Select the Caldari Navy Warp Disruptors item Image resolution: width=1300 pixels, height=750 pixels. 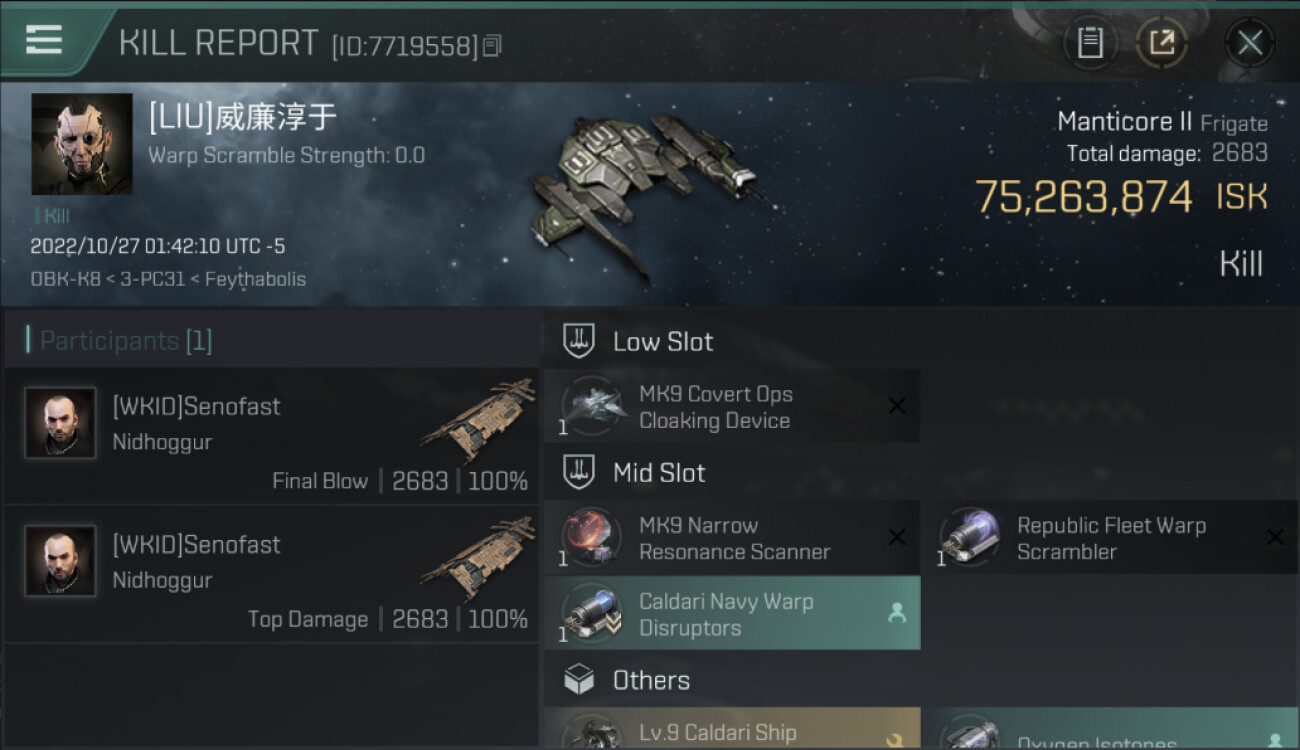pos(732,614)
